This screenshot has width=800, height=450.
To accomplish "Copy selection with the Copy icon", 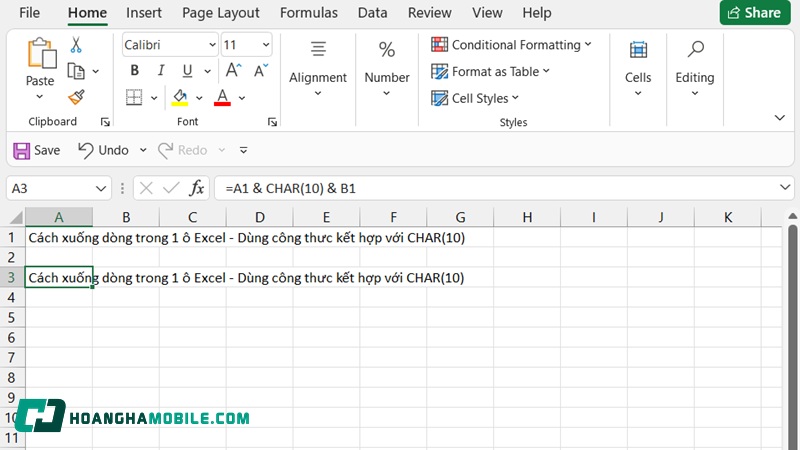I will 76,71.
